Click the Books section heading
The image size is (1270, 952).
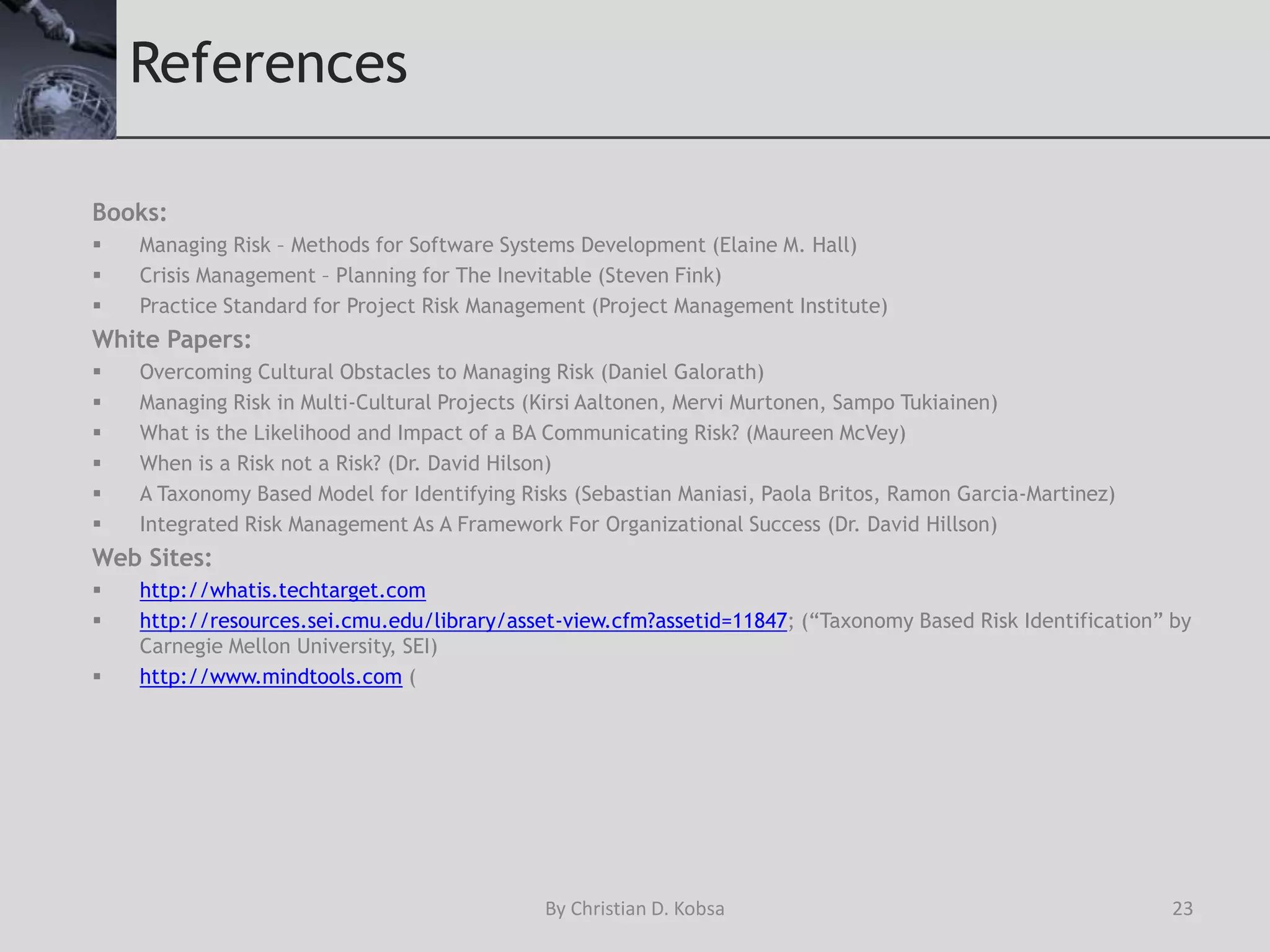coord(130,213)
